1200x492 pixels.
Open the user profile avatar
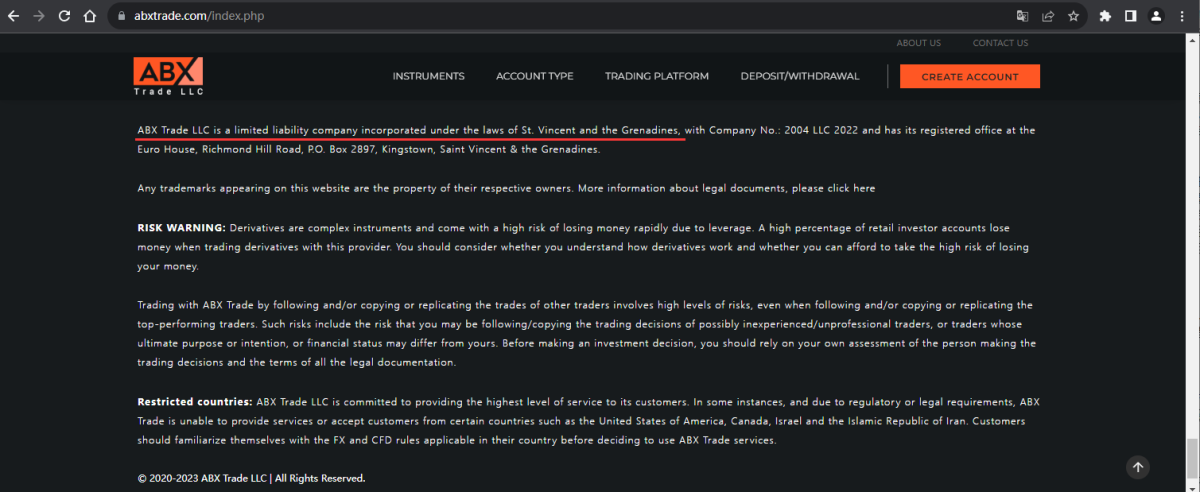click(1157, 16)
